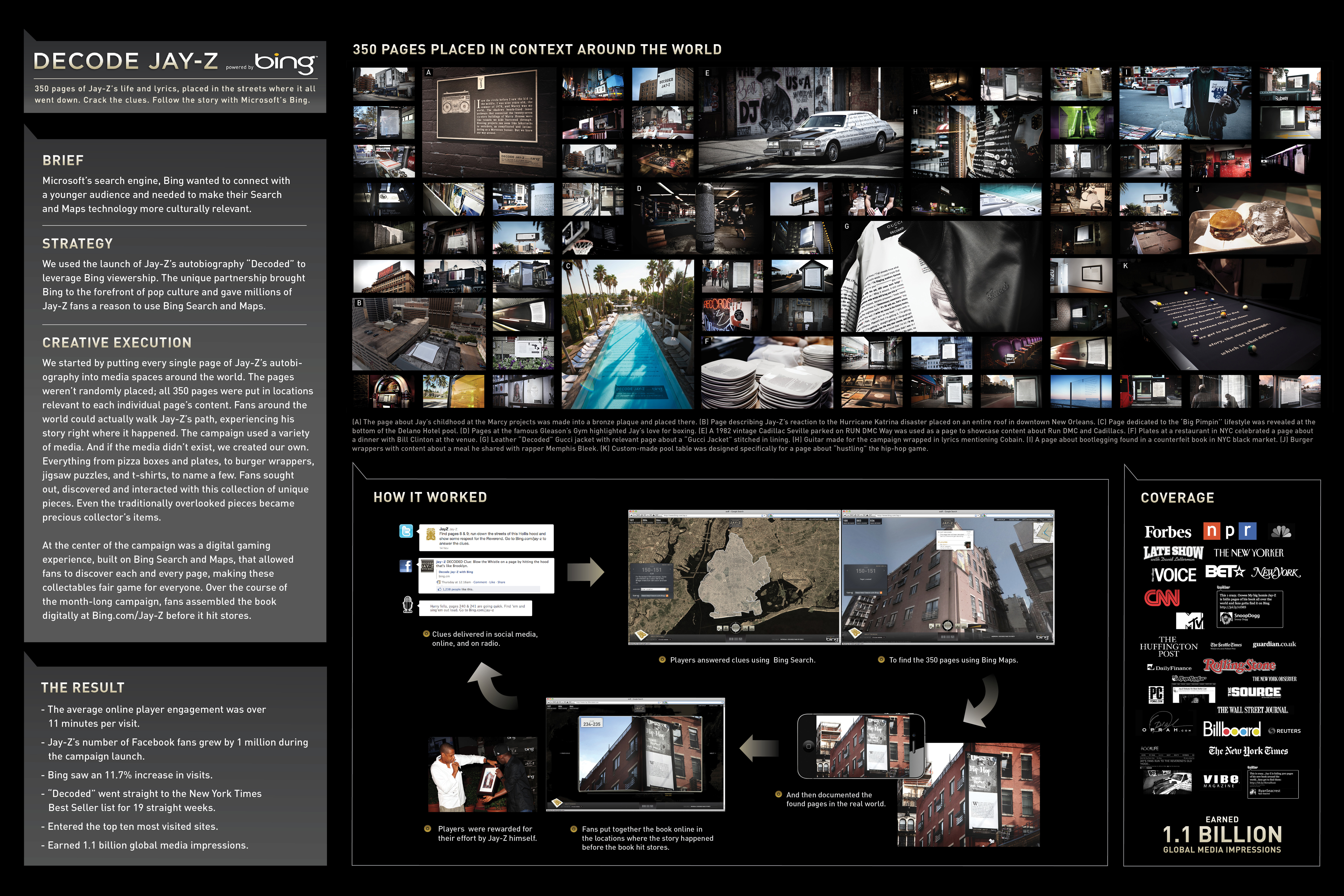This screenshot has width=1344, height=896.
Task: Click the Gucci jacket photo labeled G
Action: click(x=942, y=276)
